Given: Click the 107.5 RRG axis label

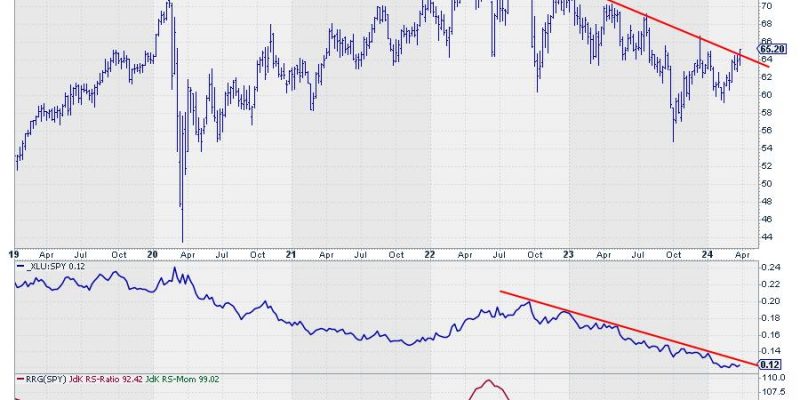Looking at the screenshot, I should coord(774,394).
